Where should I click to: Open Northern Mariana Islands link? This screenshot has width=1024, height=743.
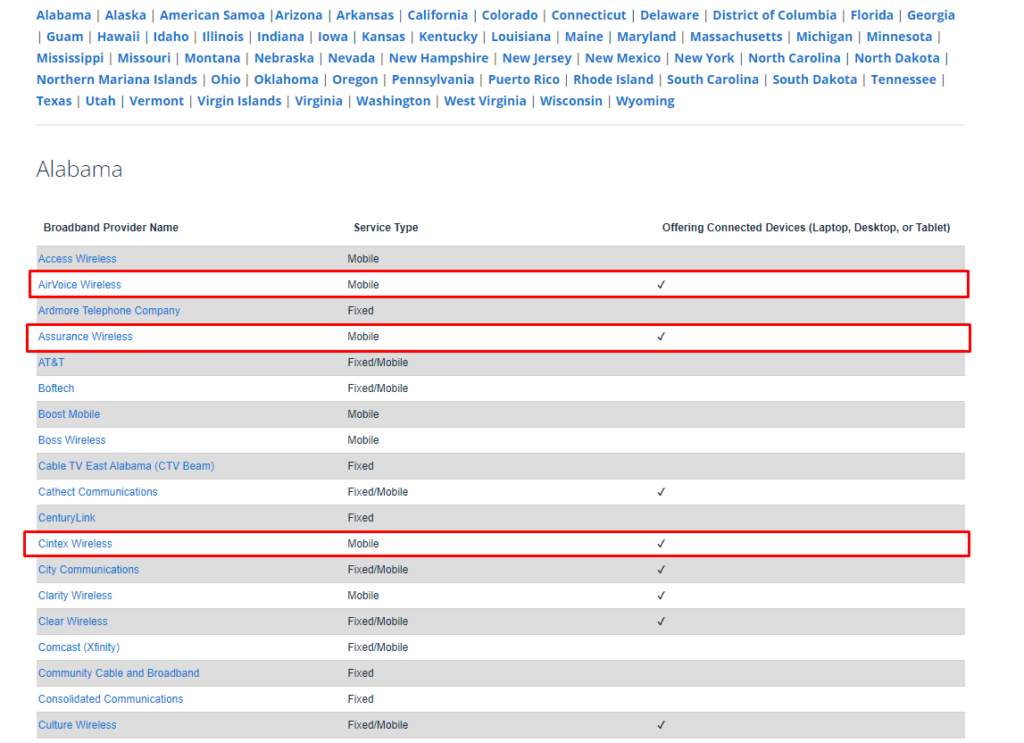point(116,80)
